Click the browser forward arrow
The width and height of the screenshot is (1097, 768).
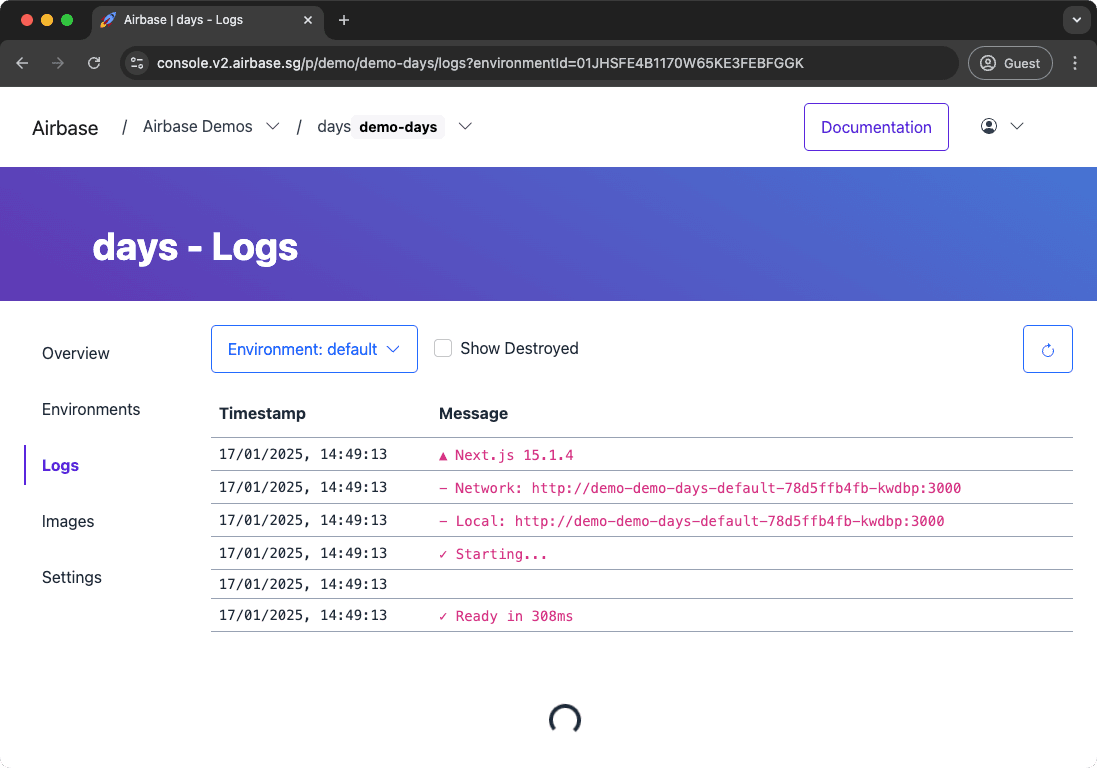tap(58, 63)
